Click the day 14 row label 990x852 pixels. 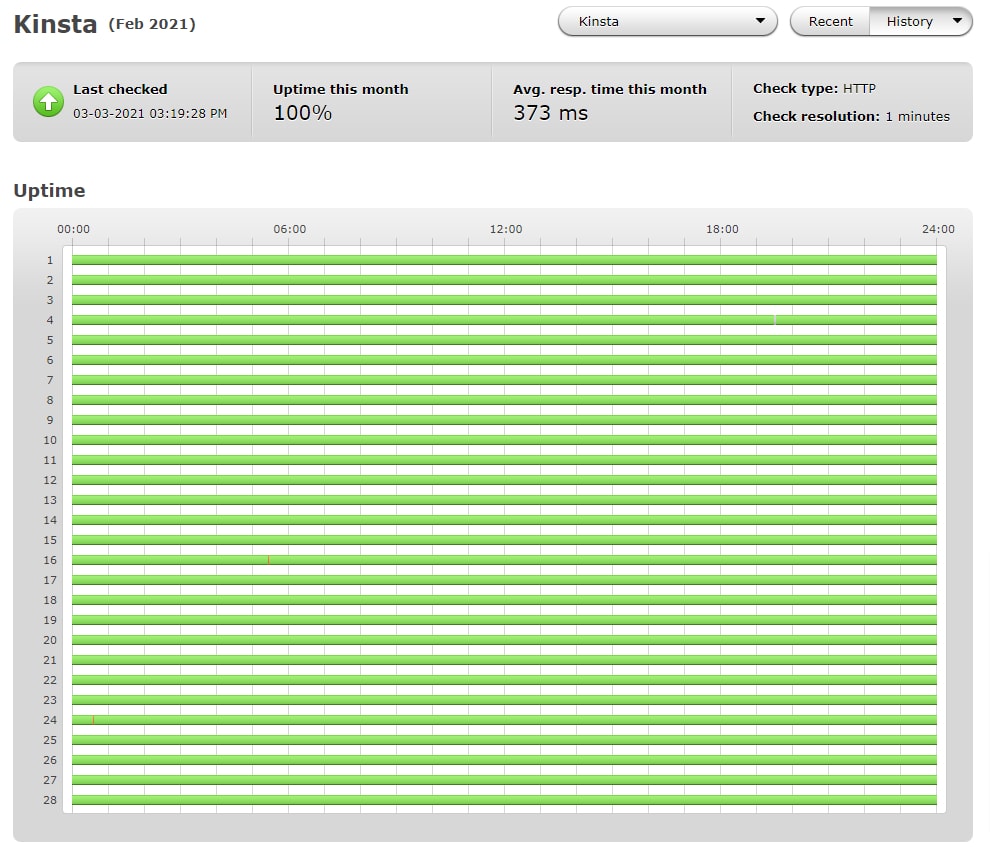point(50,520)
